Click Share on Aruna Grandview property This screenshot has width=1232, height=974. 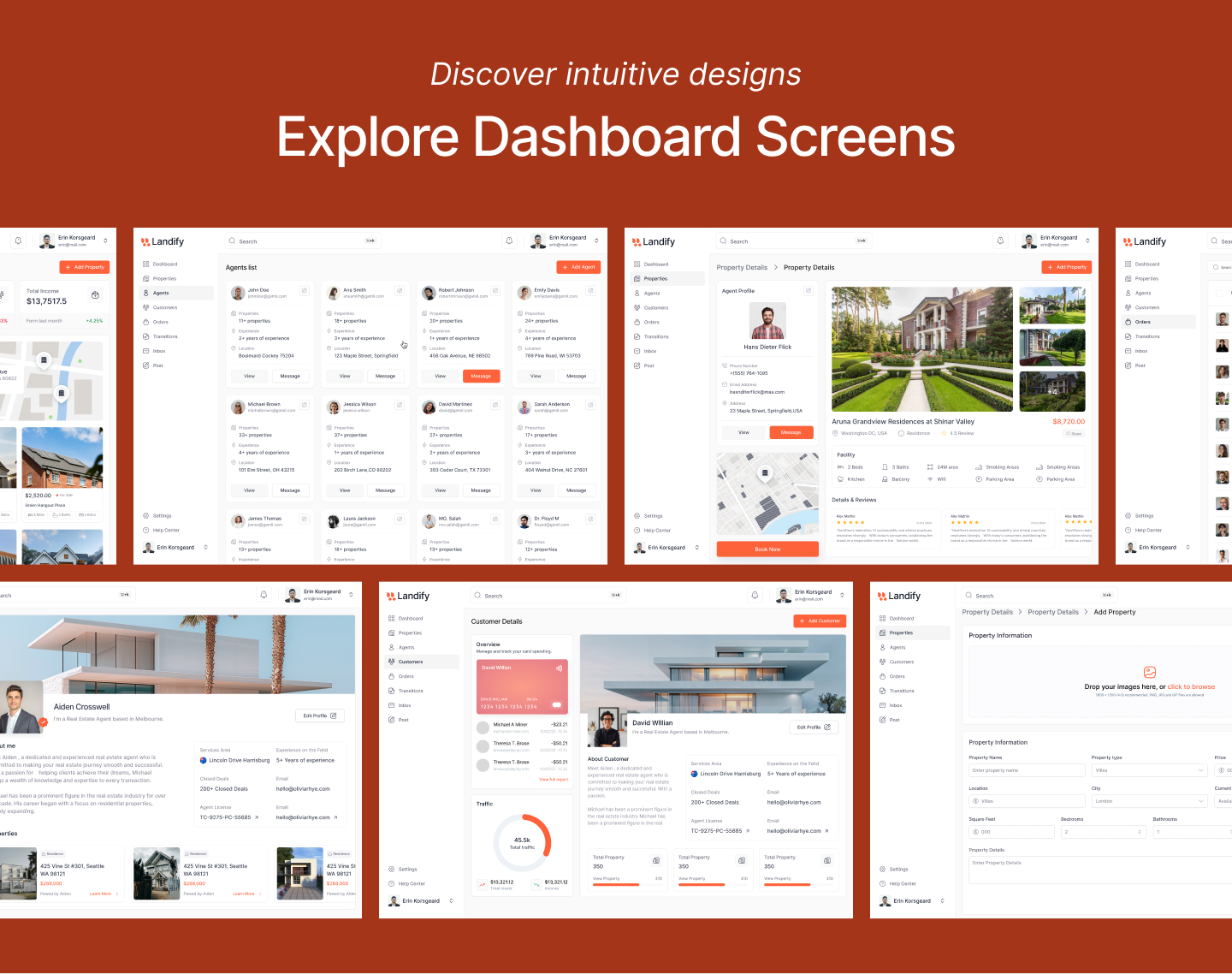click(x=1075, y=434)
